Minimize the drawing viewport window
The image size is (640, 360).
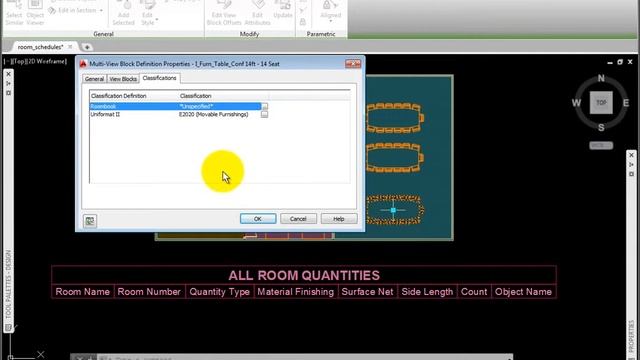coord(610,62)
